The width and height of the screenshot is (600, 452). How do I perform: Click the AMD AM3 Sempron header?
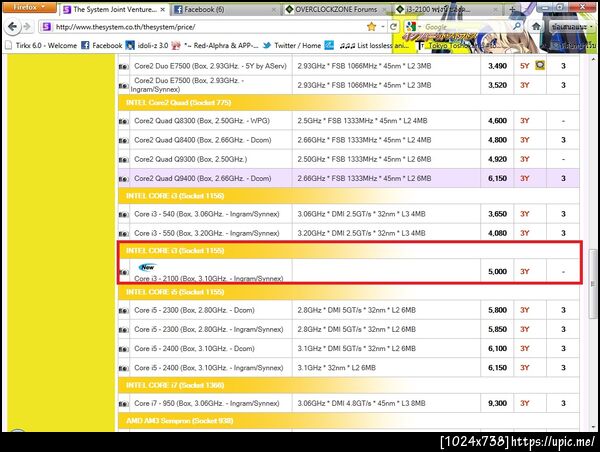tap(179, 421)
